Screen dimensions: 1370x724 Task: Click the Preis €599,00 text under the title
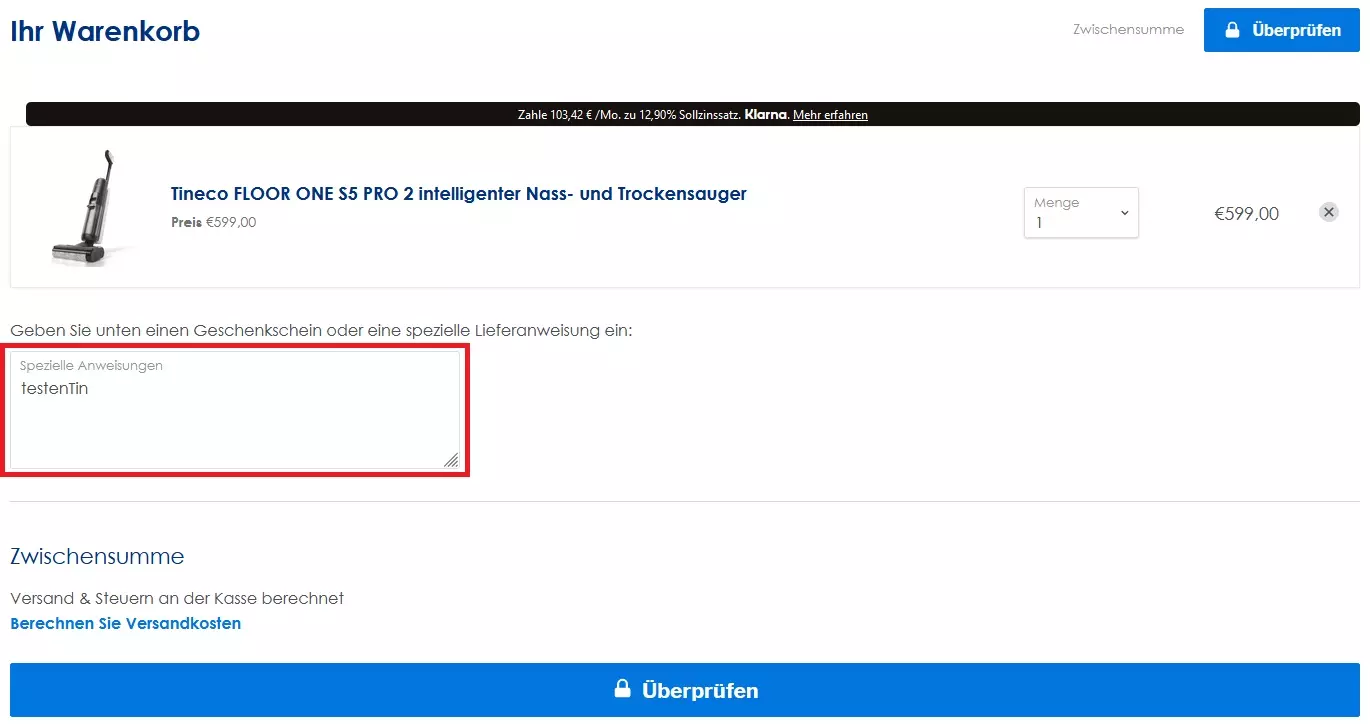214,222
